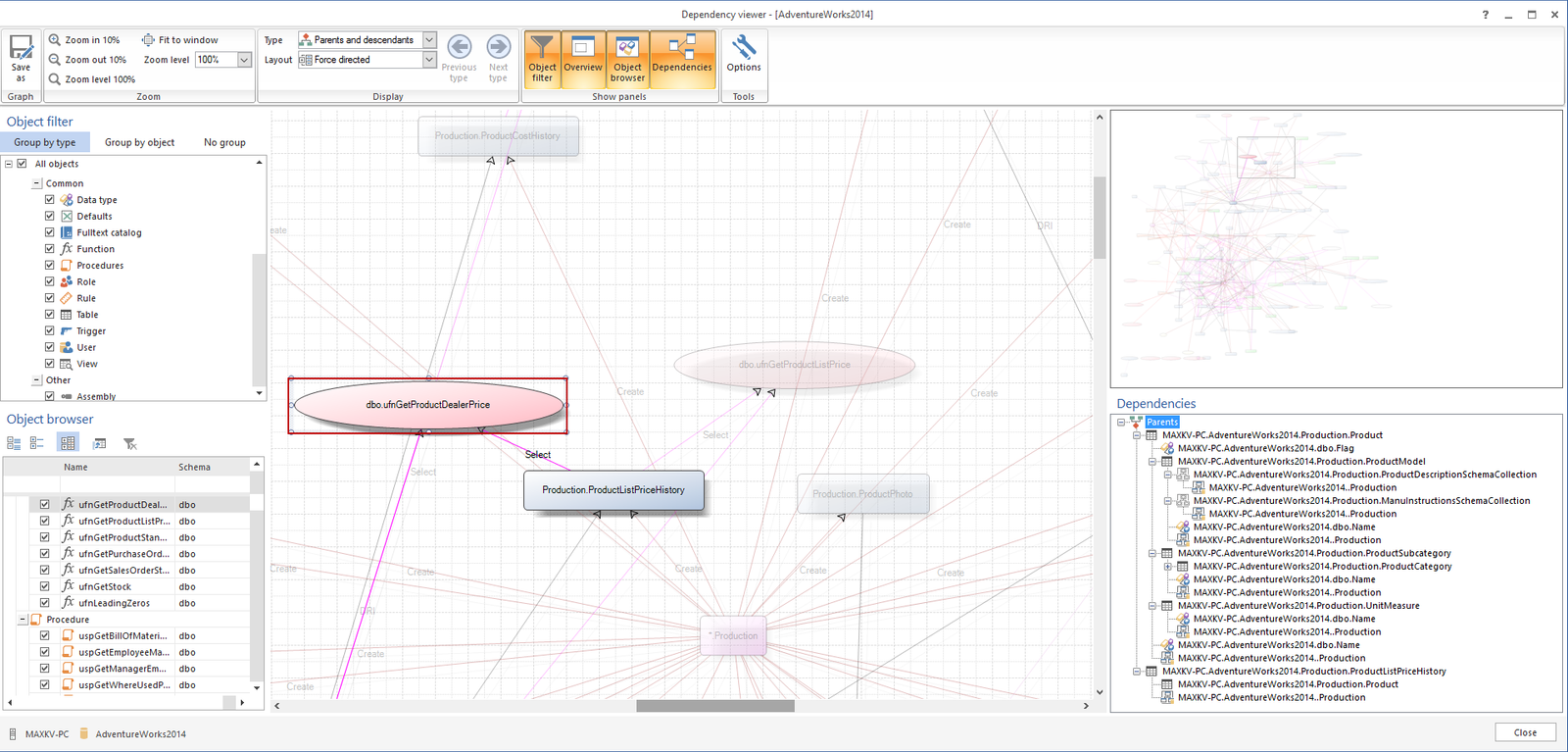Open the Type dropdown
Image resolution: width=1568 pixels, height=752 pixels.
pyautogui.click(x=429, y=40)
